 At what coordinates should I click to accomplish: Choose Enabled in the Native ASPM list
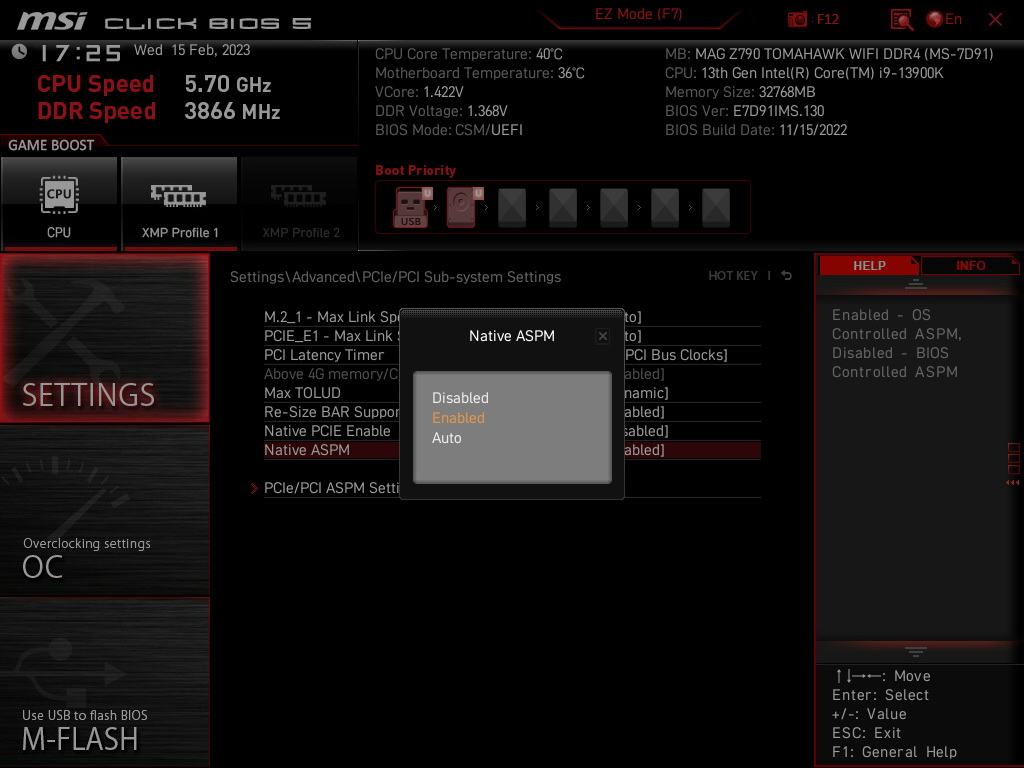coord(458,418)
